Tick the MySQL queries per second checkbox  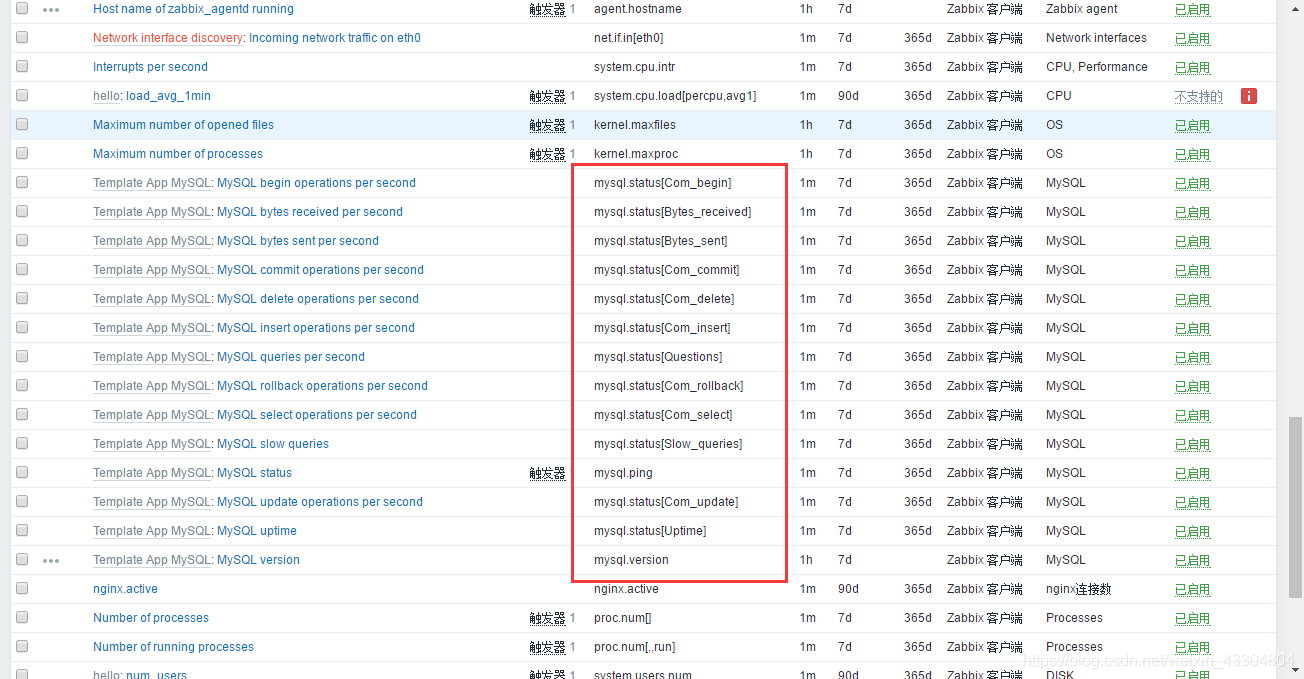[22, 356]
